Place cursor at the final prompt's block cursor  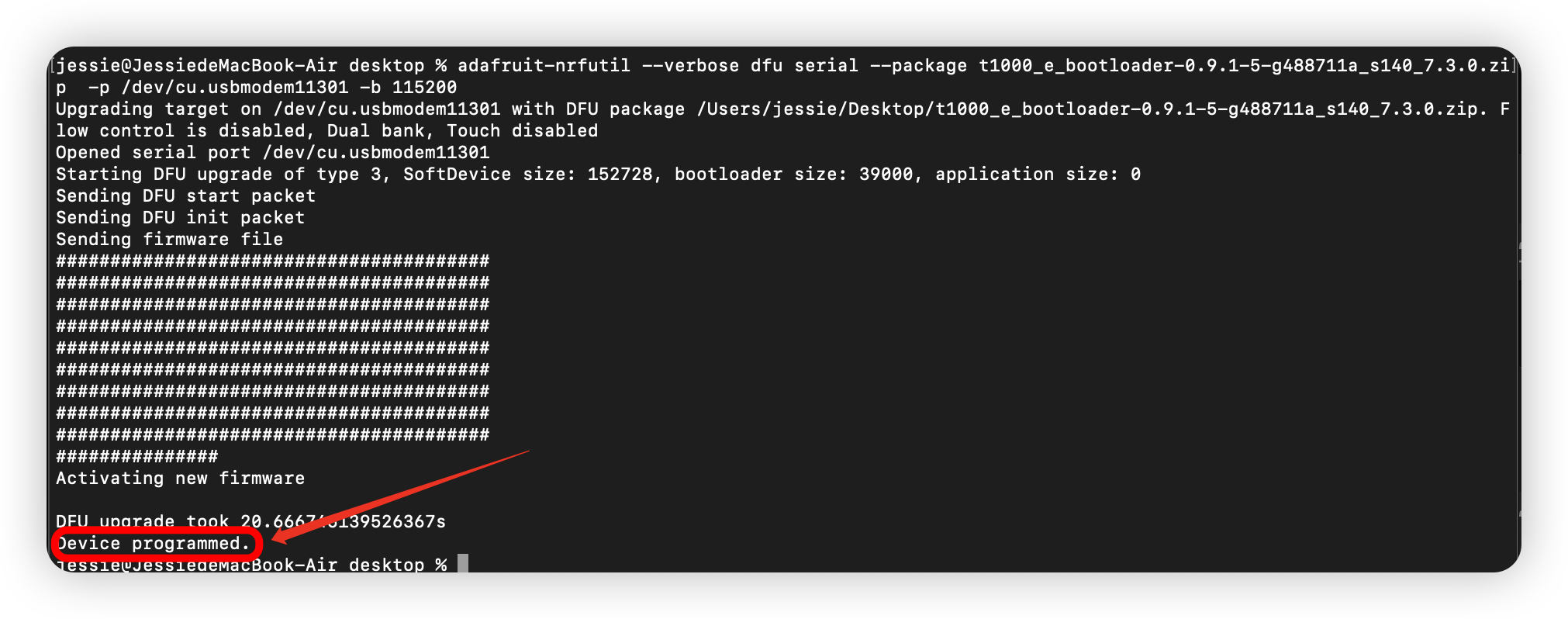tap(463, 563)
